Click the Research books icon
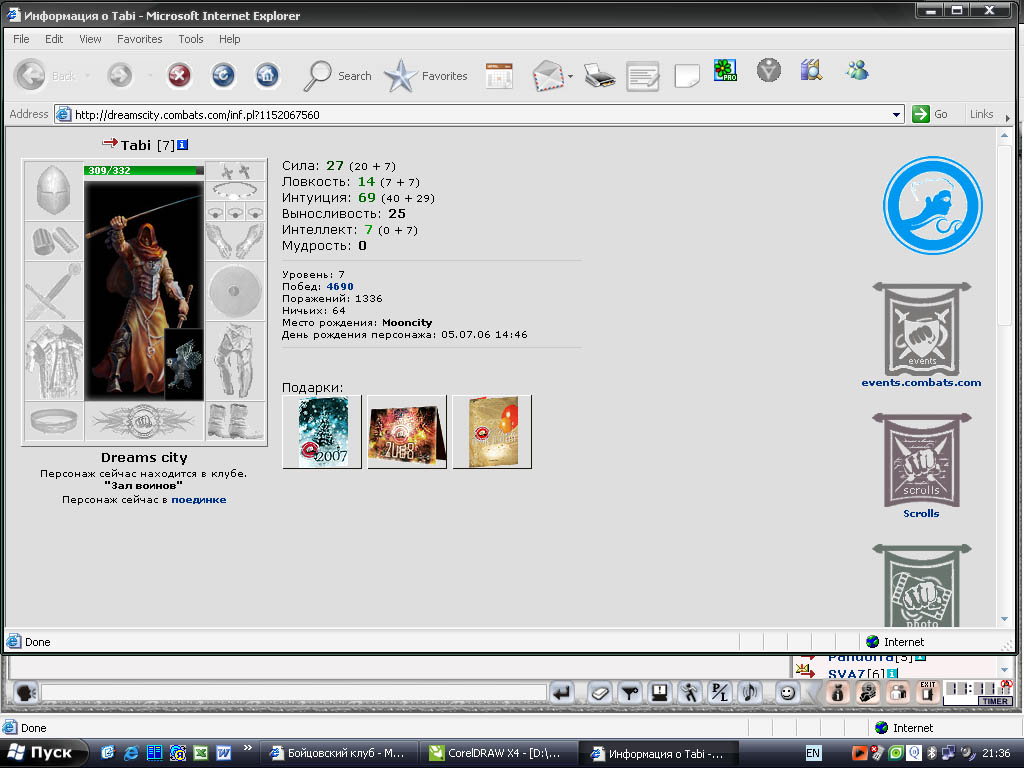The width and height of the screenshot is (1024, 768). [x=810, y=70]
